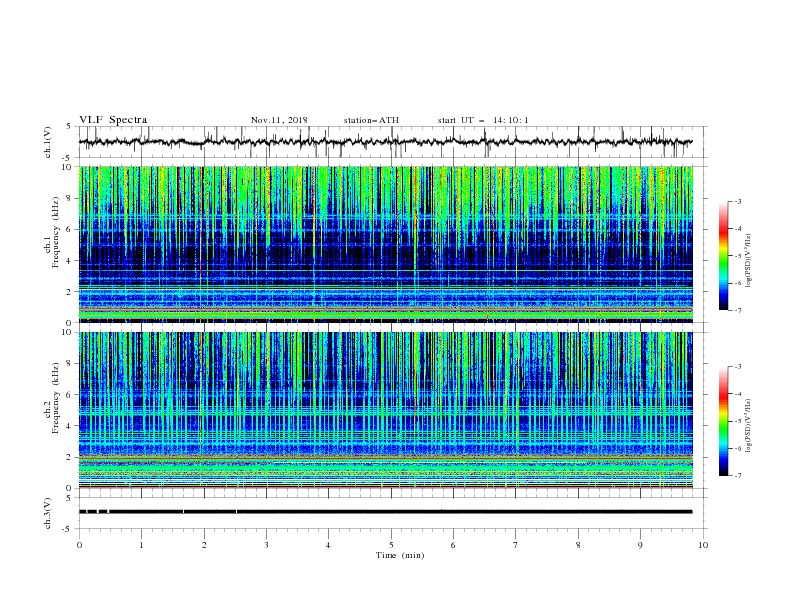Click the "ch.3(V)" axis label
This screenshot has width=792, height=612.
click(x=48, y=513)
